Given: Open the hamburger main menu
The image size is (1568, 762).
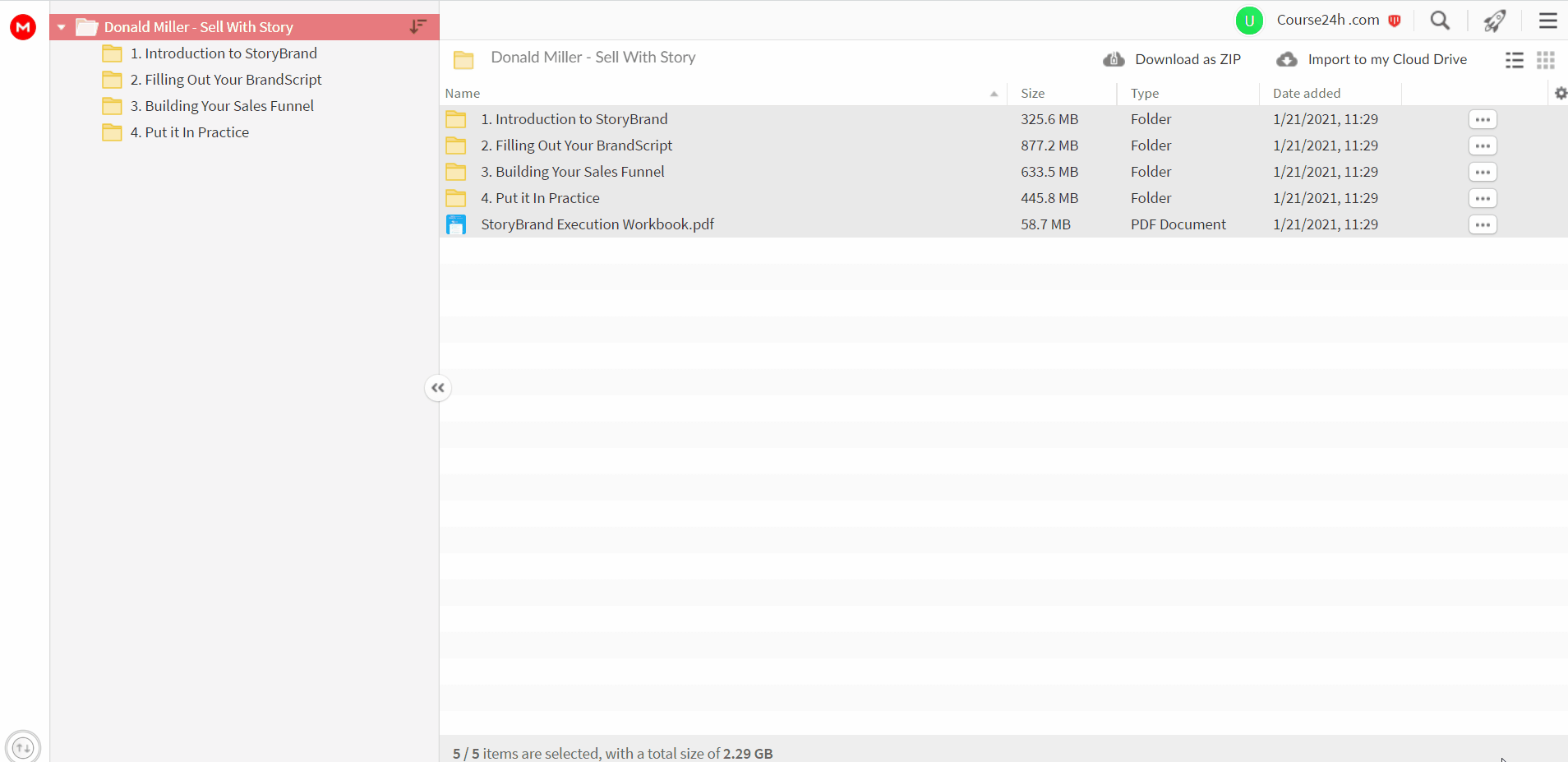Looking at the screenshot, I should click(1548, 21).
